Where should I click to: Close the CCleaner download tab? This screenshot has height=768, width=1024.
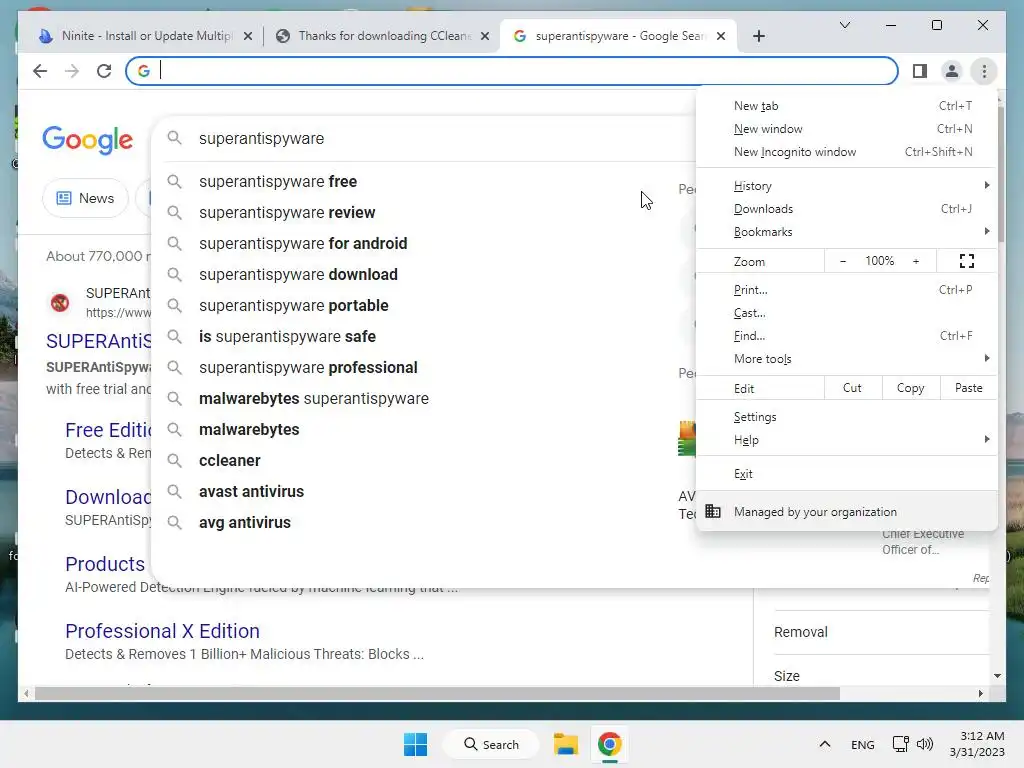(485, 36)
